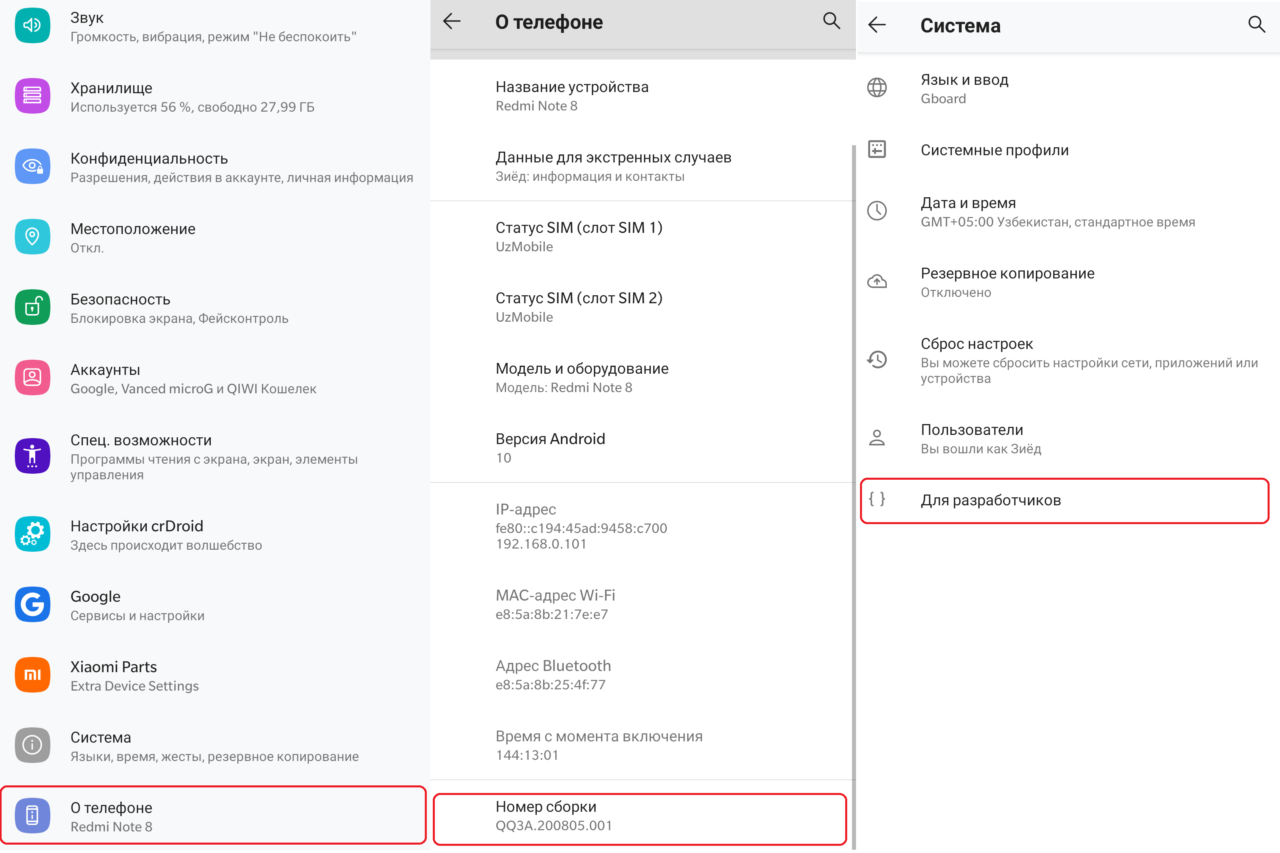The image size is (1280, 853).
Task: Tap the clock icon for Дата и время
Action: pyautogui.click(x=877, y=211)
